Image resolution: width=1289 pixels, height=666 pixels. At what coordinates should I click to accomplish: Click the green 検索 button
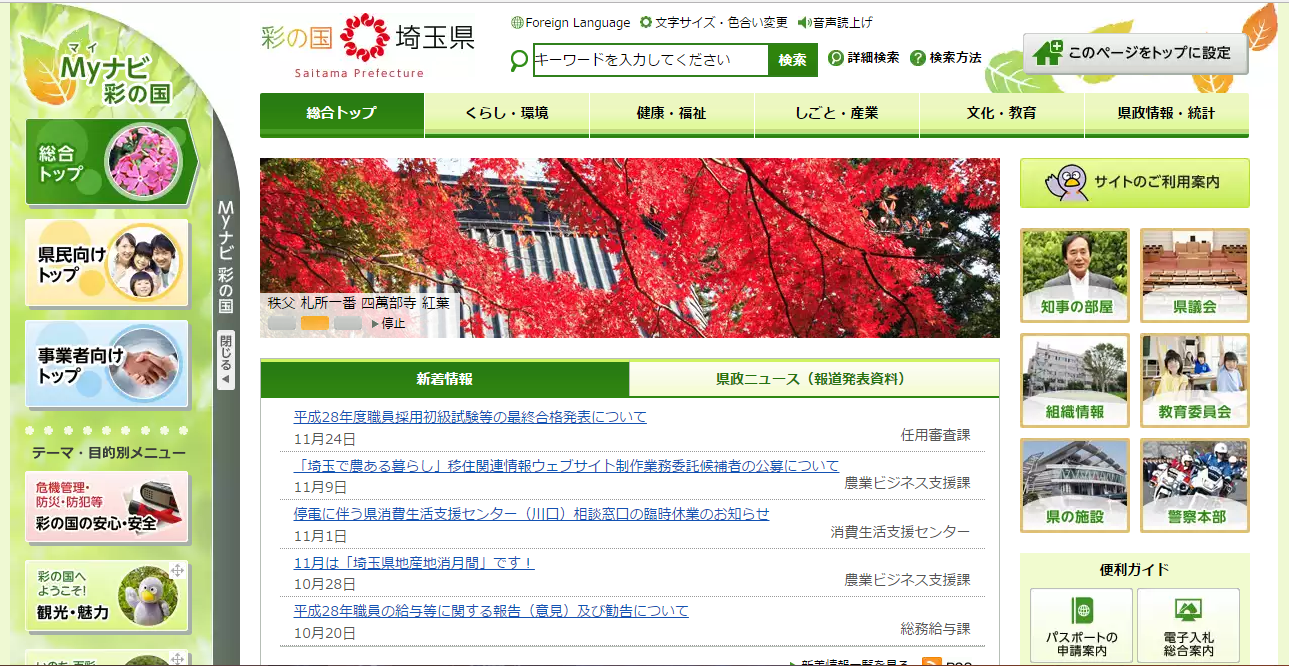coord(793,60)
